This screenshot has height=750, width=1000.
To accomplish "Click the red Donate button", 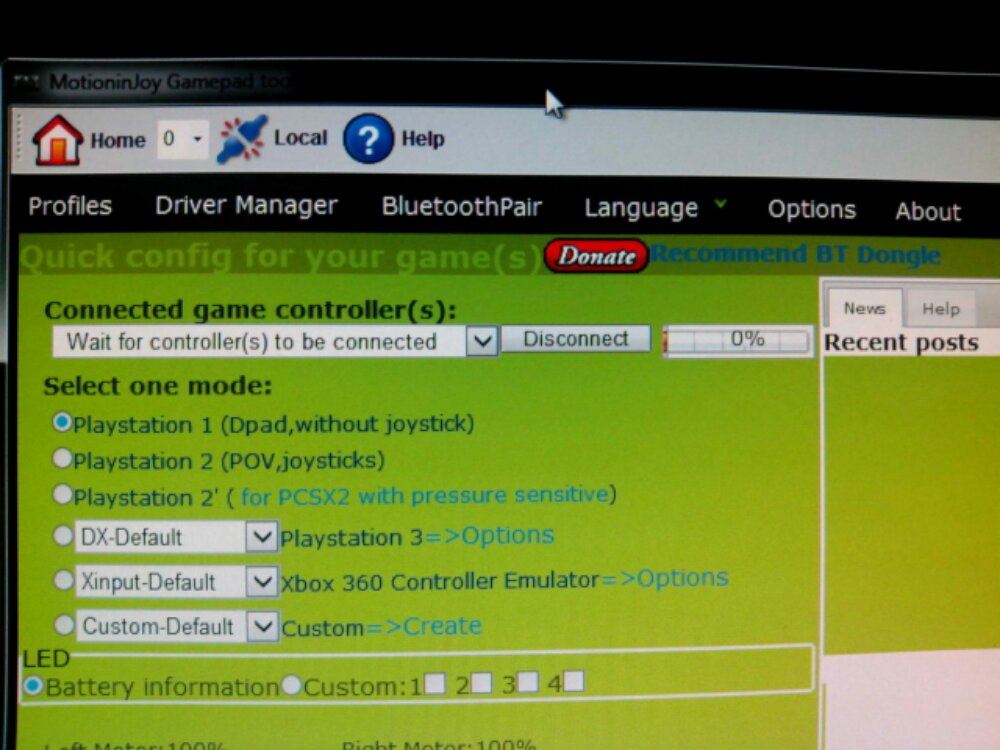I will pos(596,256).
